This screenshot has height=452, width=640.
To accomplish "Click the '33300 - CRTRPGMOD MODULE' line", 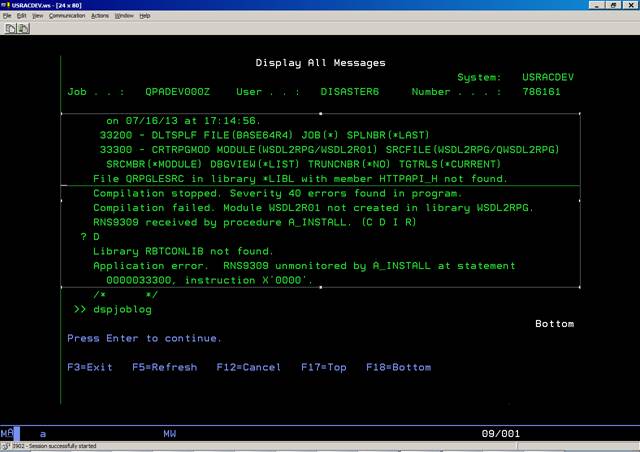I will [329, 150].
